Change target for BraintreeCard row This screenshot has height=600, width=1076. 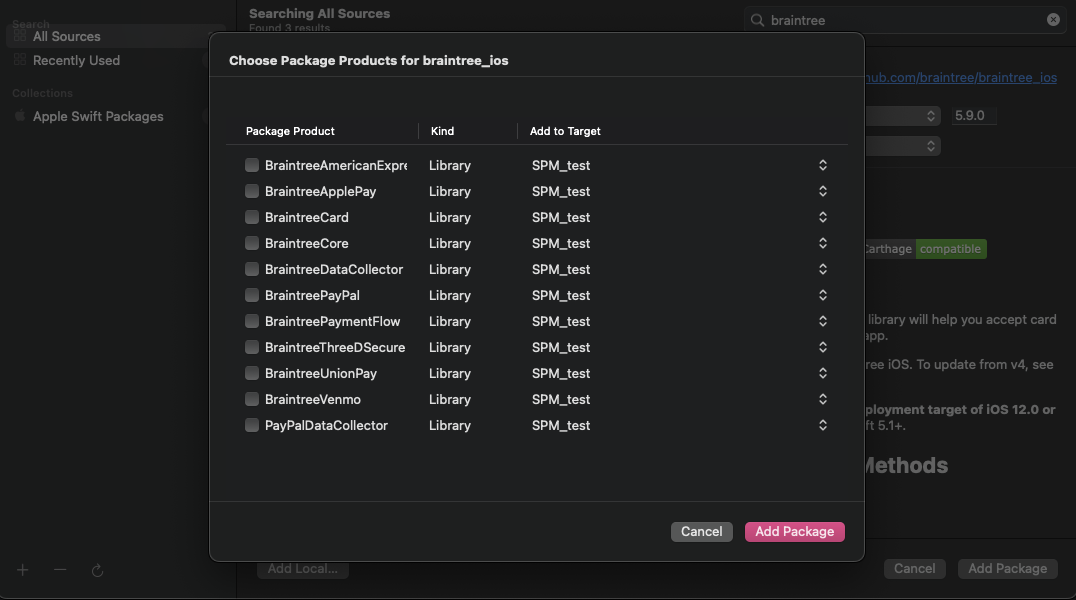[823, 218]
